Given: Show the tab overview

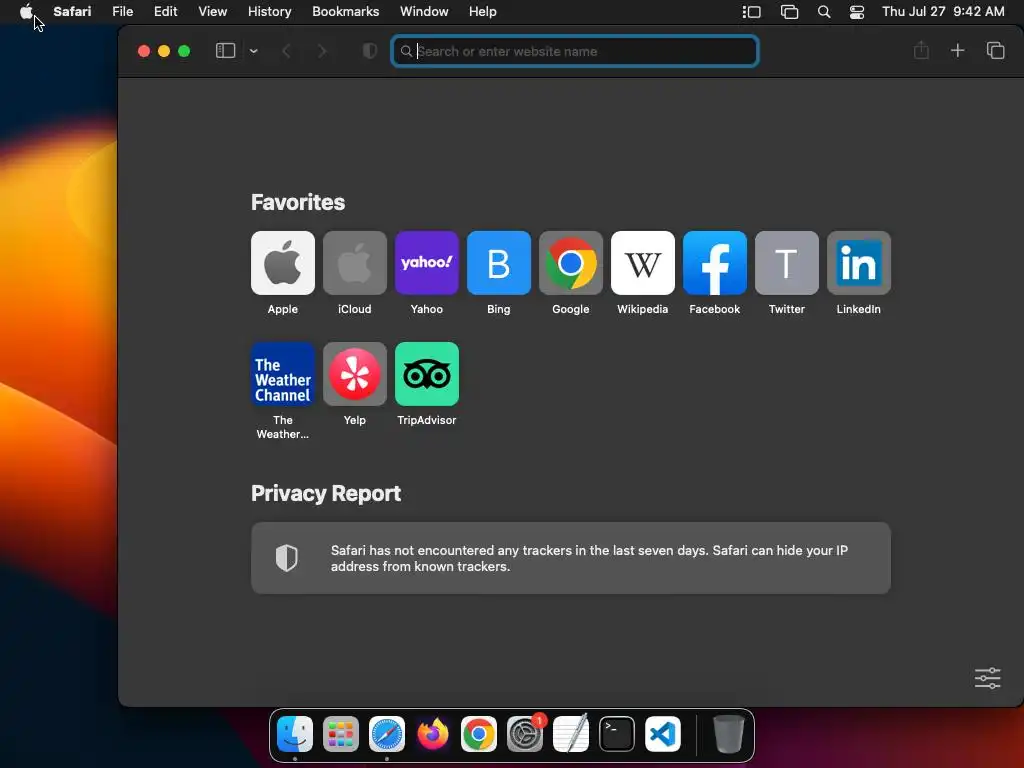Looking at the screenshot, I should point(995,50).
